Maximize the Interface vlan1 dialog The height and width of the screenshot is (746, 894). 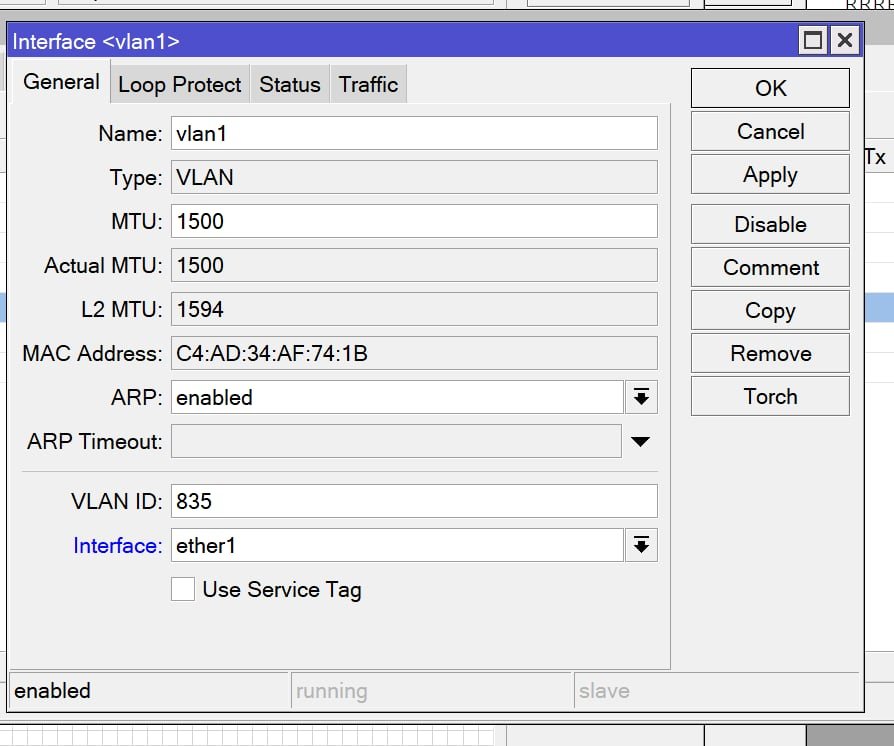tap(813, 41)
